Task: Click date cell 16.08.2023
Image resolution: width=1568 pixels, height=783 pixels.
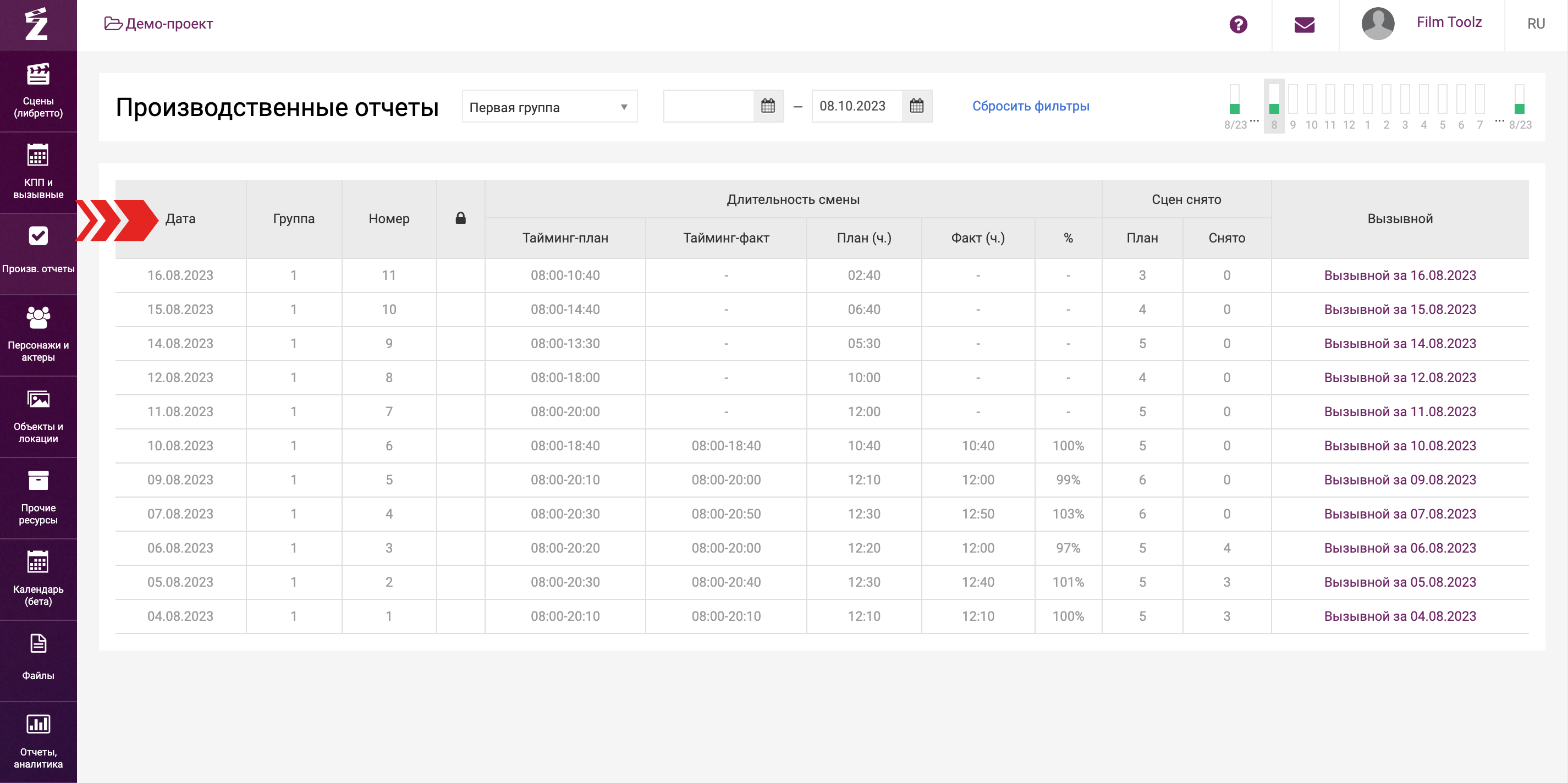Action: (180, 275)
